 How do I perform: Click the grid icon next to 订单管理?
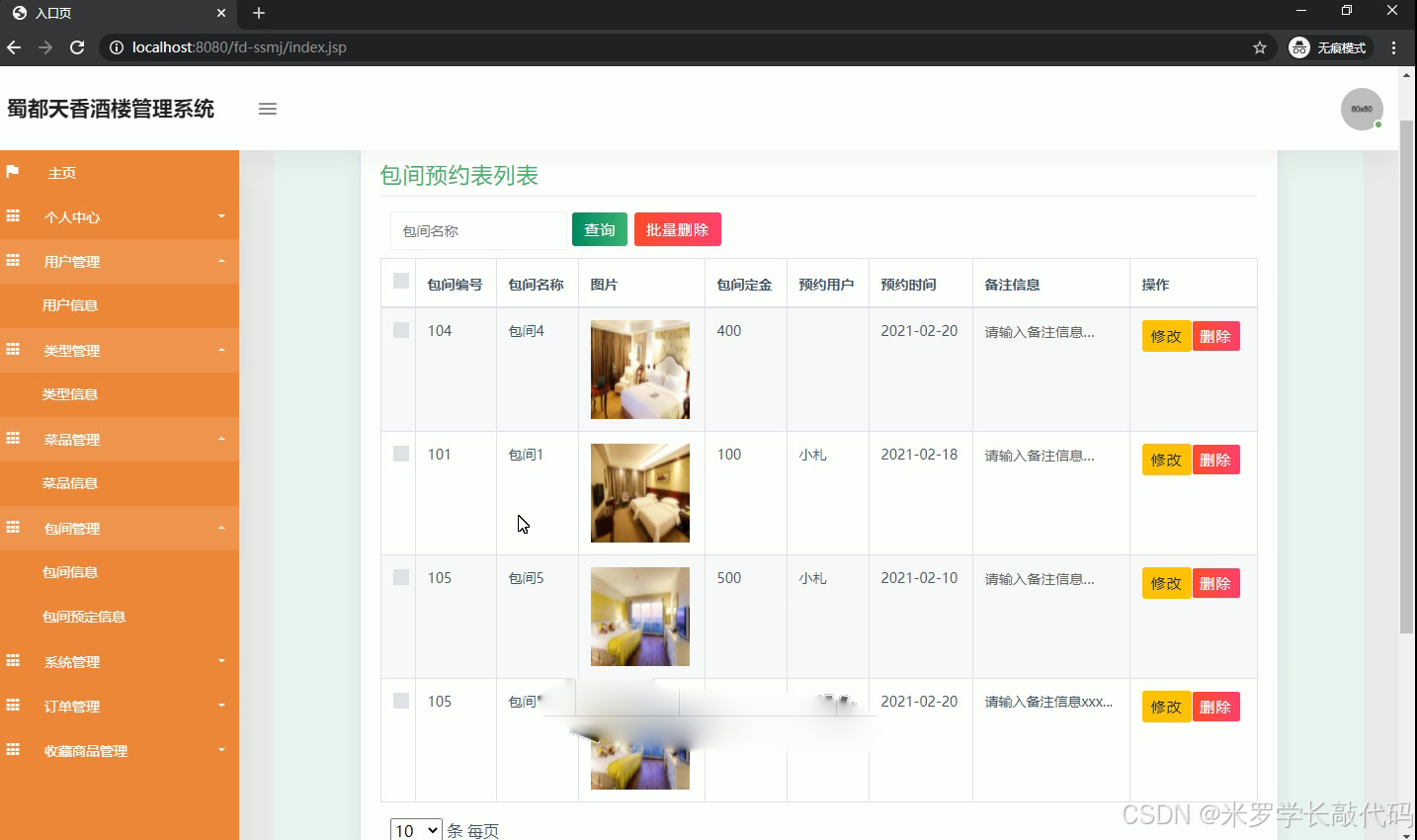click(x=13, y=706)
